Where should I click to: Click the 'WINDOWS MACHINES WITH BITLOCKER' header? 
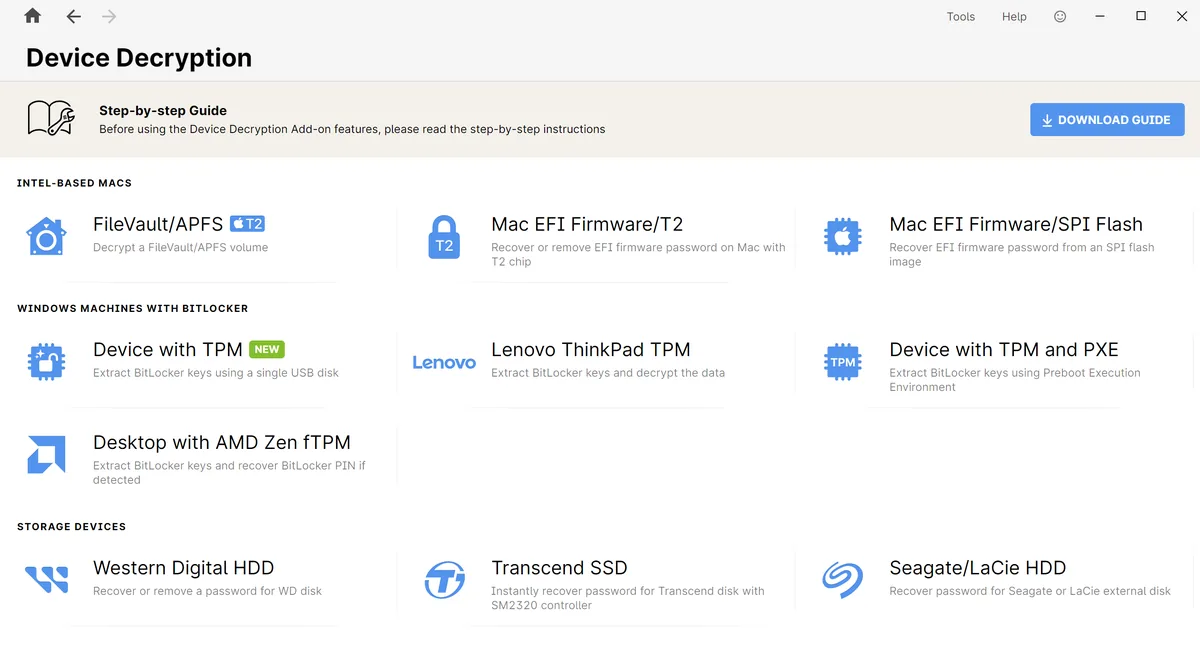132,308
